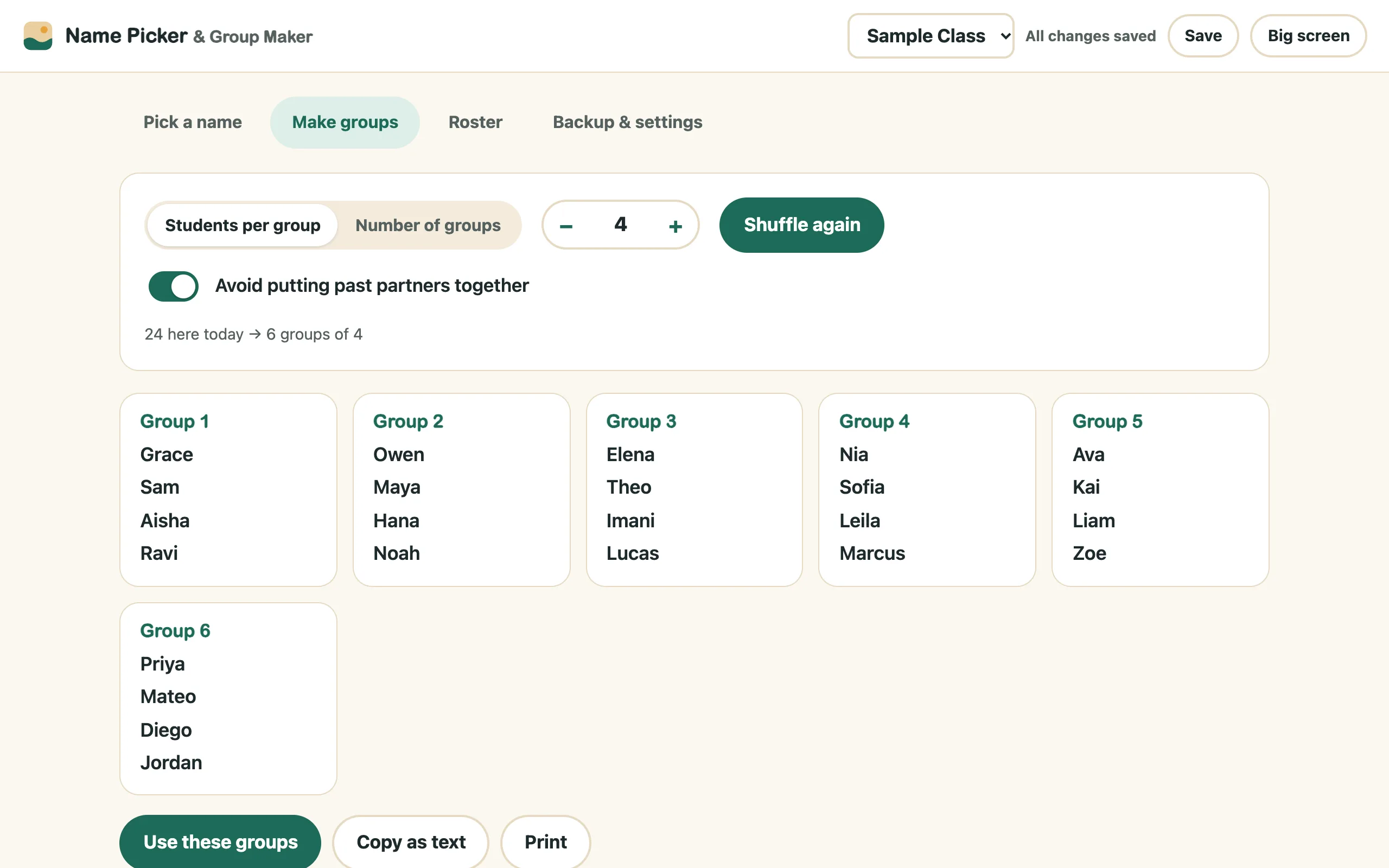Image resolution: width=1389 pixels, height=868 pixels.
Task: Select Number of groups mode
Action: 428,225
